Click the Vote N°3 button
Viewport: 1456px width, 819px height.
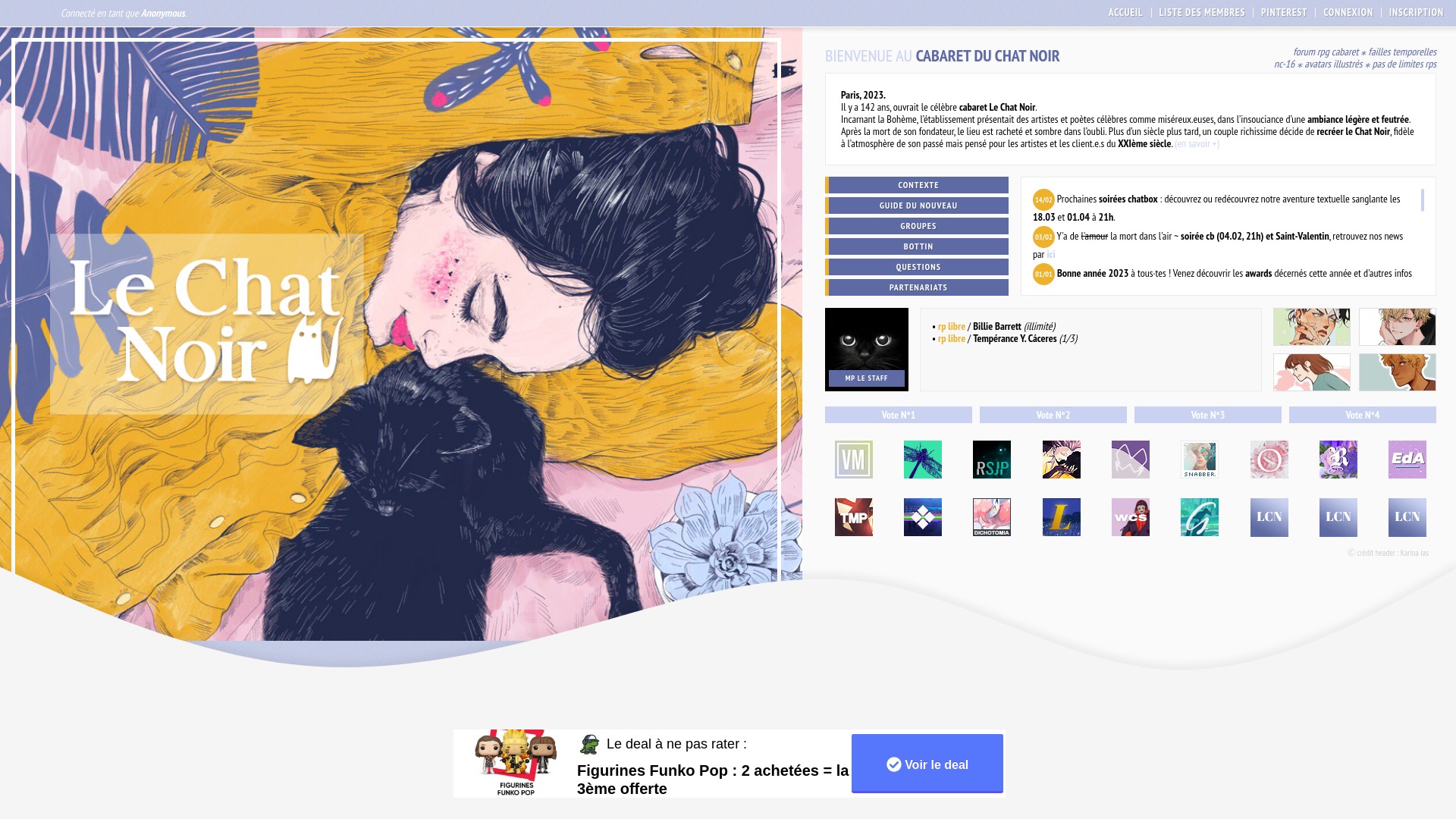click(x=1207, y=415)
